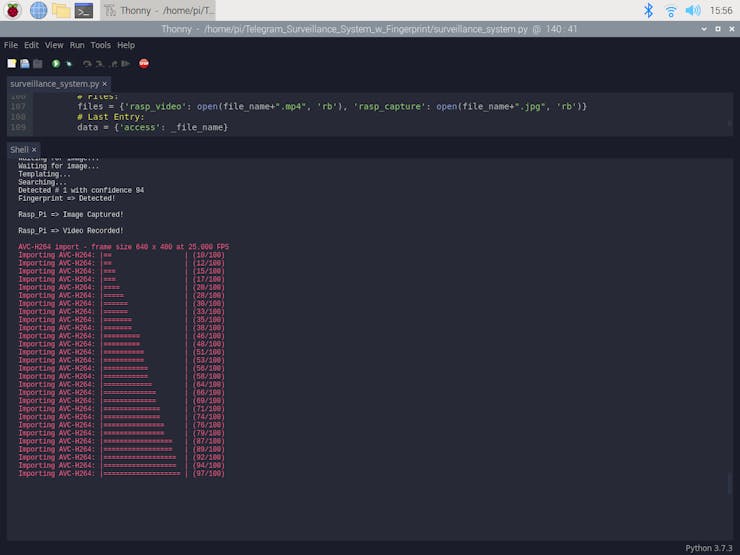Open the file manager folder icon
The image size is (740, 555).
[61, 10]
